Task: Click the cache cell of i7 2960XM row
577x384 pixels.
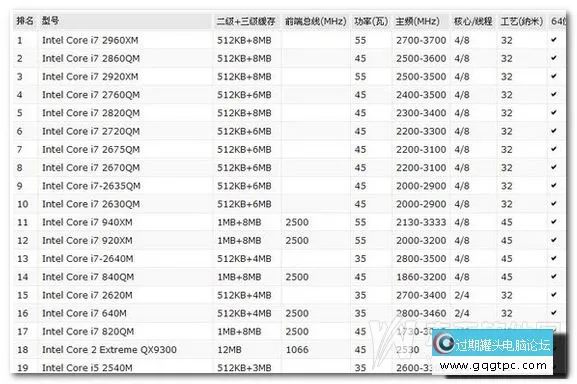Action: pyautogui.click(x=244, y=40)
